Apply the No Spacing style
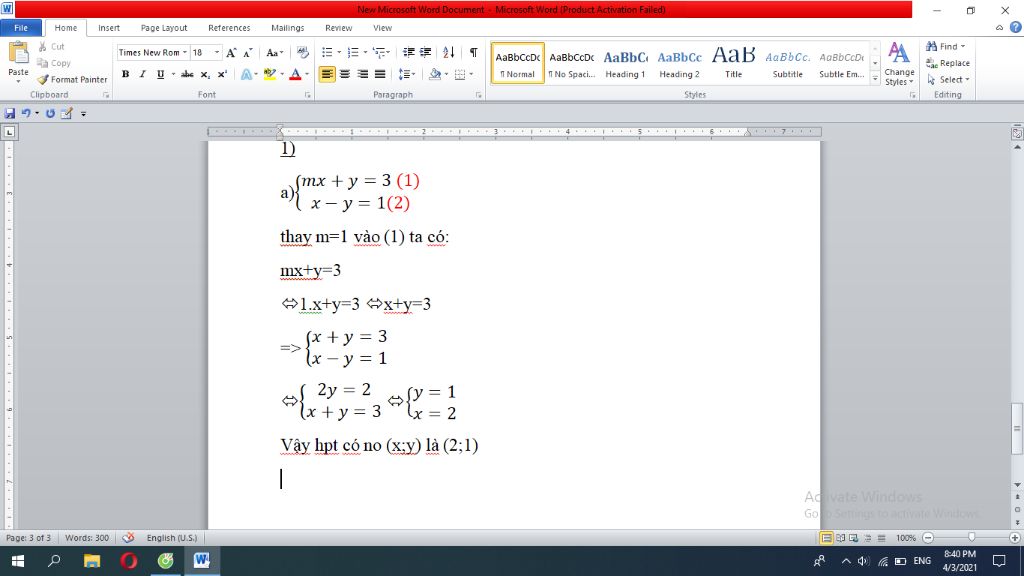Image resolution: width=1024 pixels, height=576 pixels. click(x=571, y=63)
